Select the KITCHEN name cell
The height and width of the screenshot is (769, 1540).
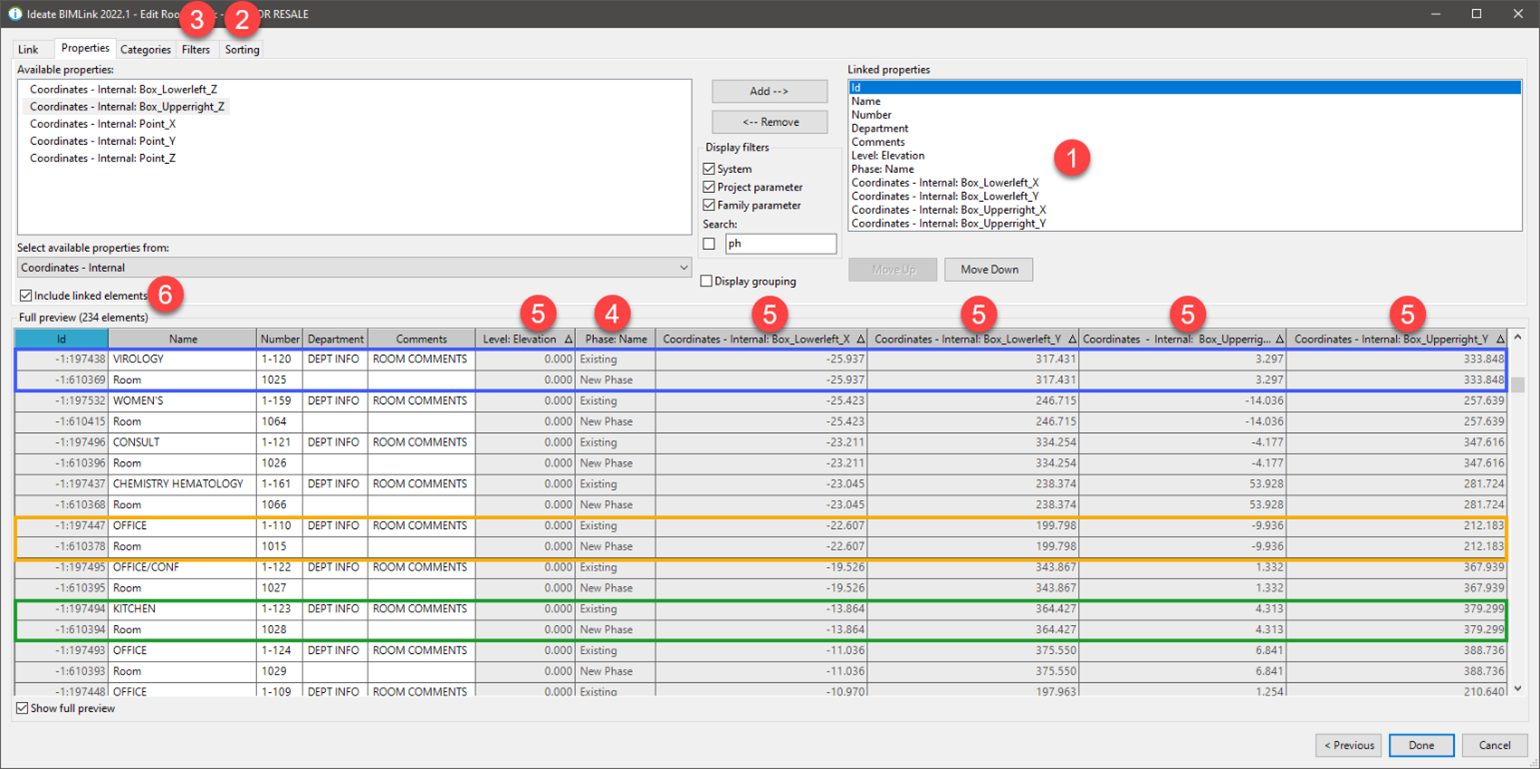(x=183, y=608)
